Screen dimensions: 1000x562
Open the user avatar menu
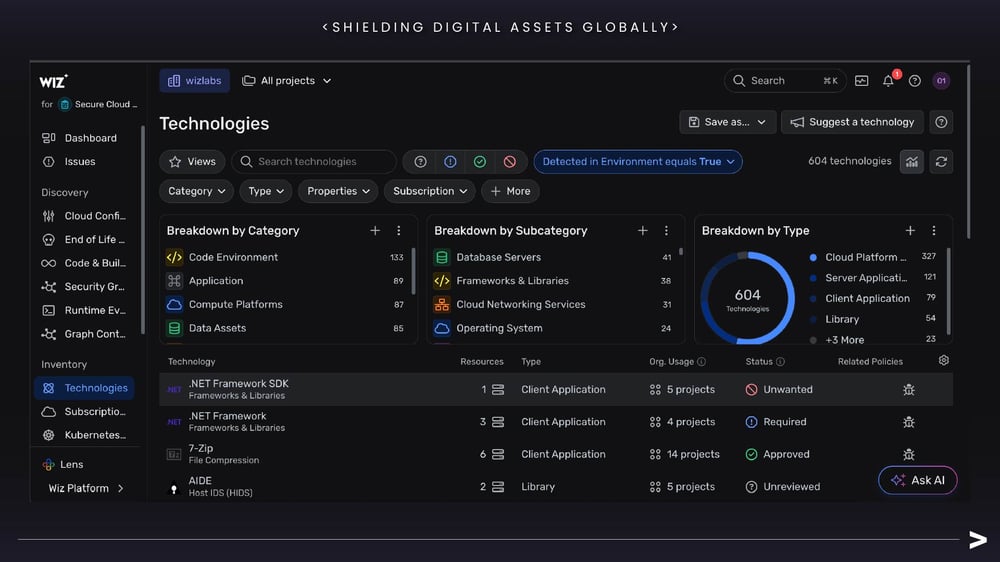click(x=941, y=81)
